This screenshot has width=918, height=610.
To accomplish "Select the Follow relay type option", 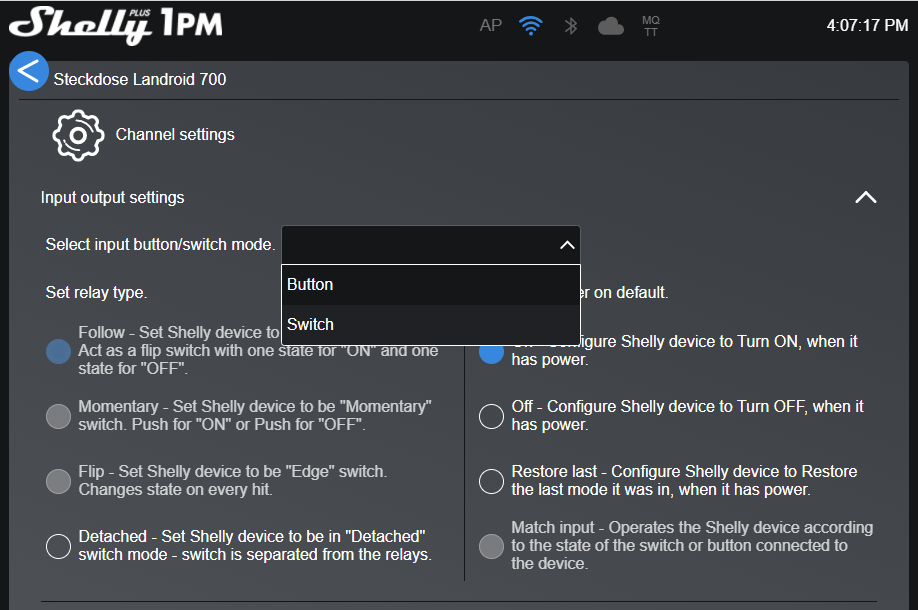I will (x=59, y=351).
